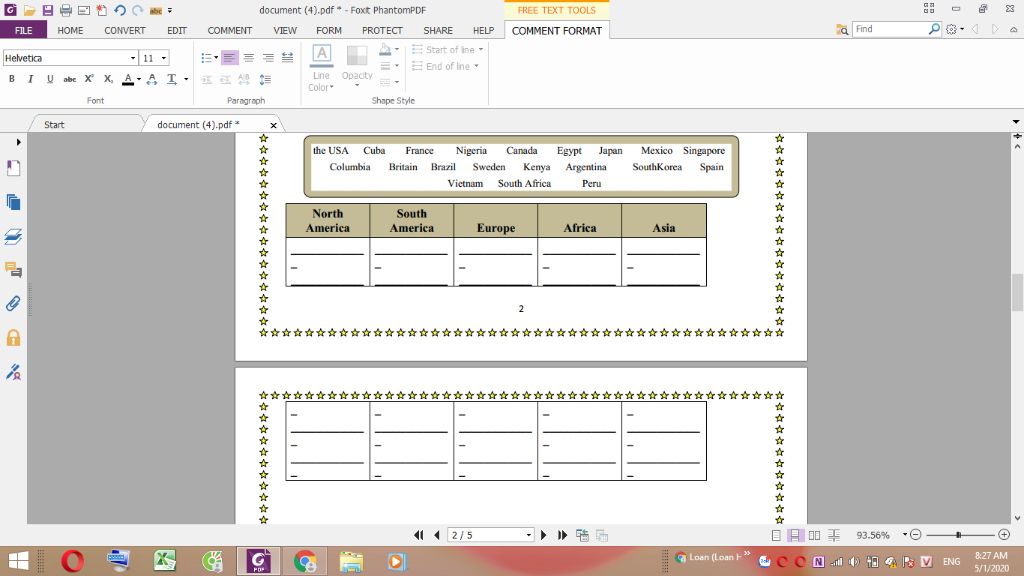Expand the navigation panel arrow
The height and width of the screenshot is (576, 1024).
tap(18, 142)
